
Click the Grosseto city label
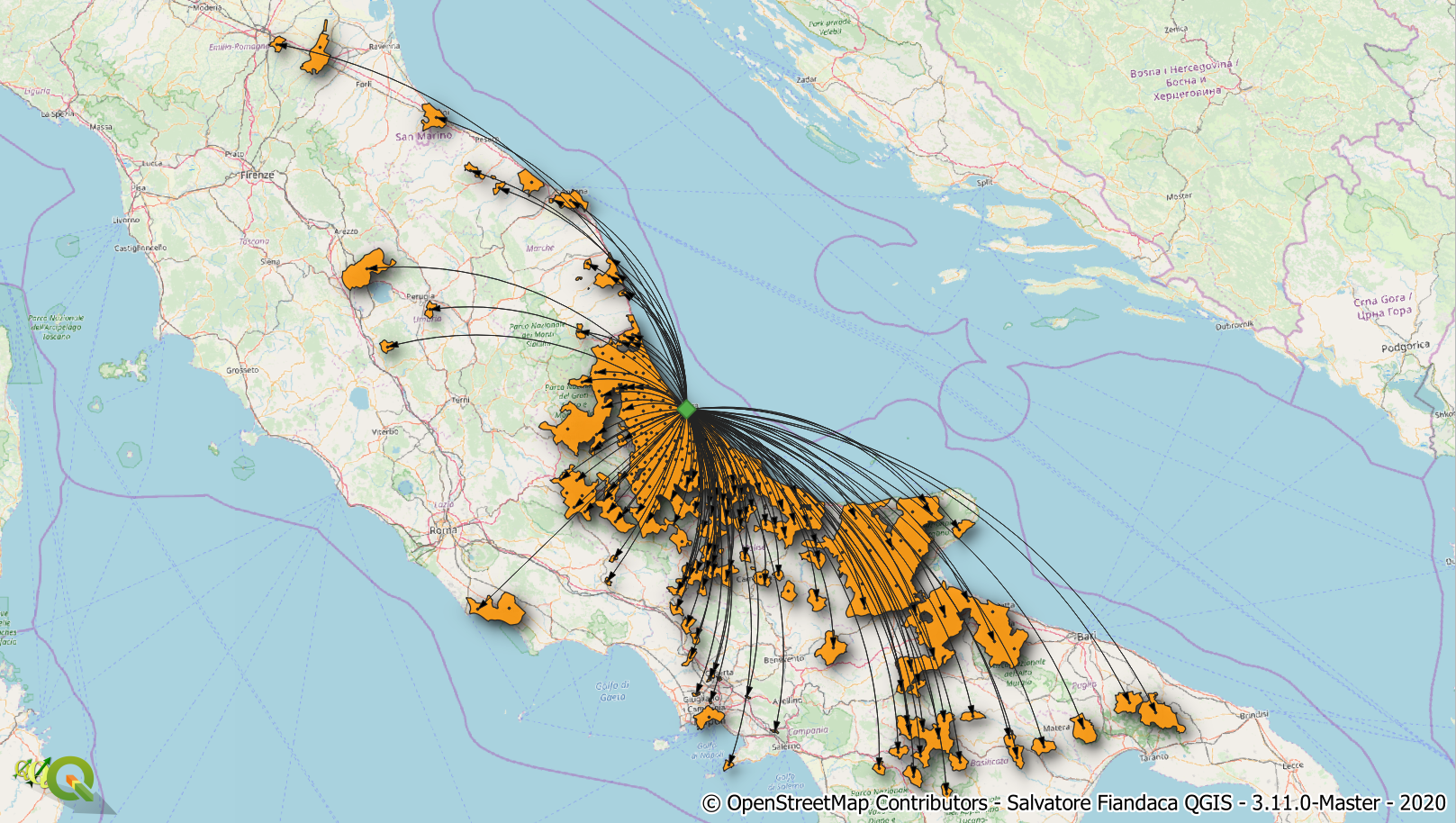pos(242,370)
